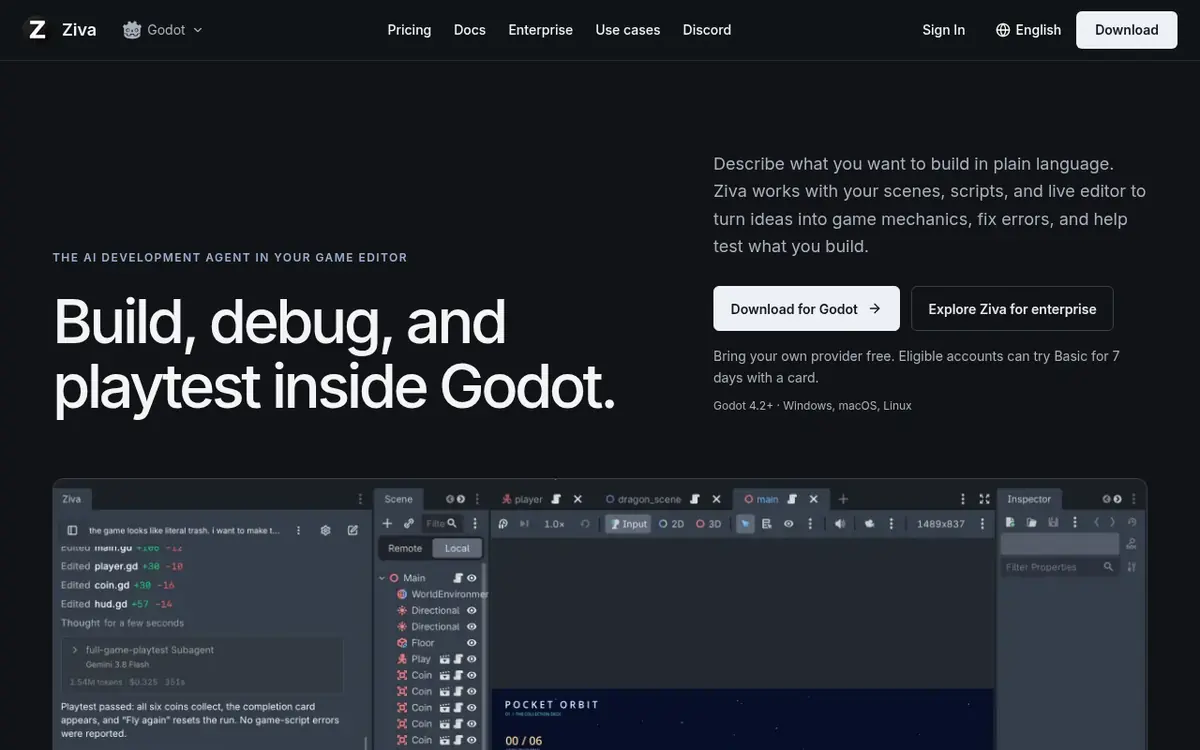Viewport: 1200px width, 750px height.
Task: Click the next frame icon
Action: pos(524,524)
